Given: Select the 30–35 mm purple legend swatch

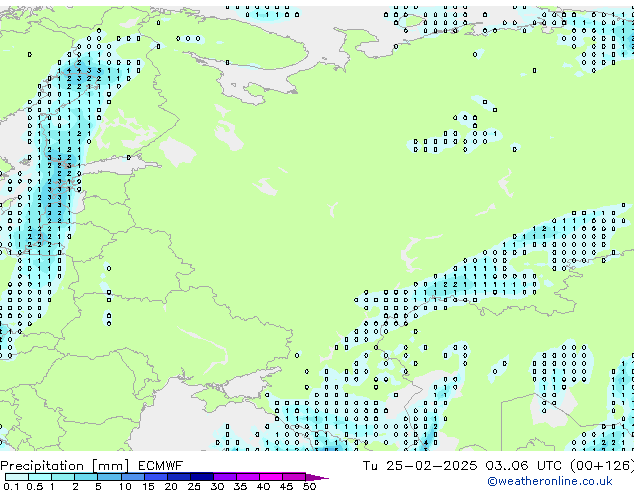Looking at the screenshot, I should (x=224, y=477).
